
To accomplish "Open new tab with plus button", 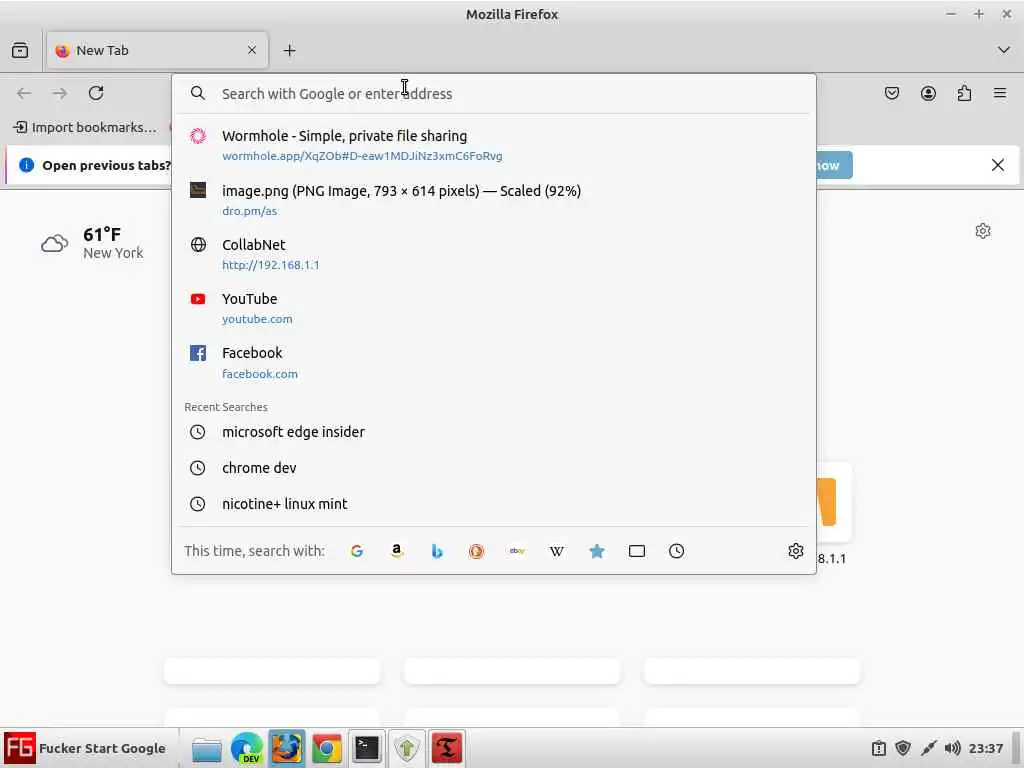I will (289, 50).
